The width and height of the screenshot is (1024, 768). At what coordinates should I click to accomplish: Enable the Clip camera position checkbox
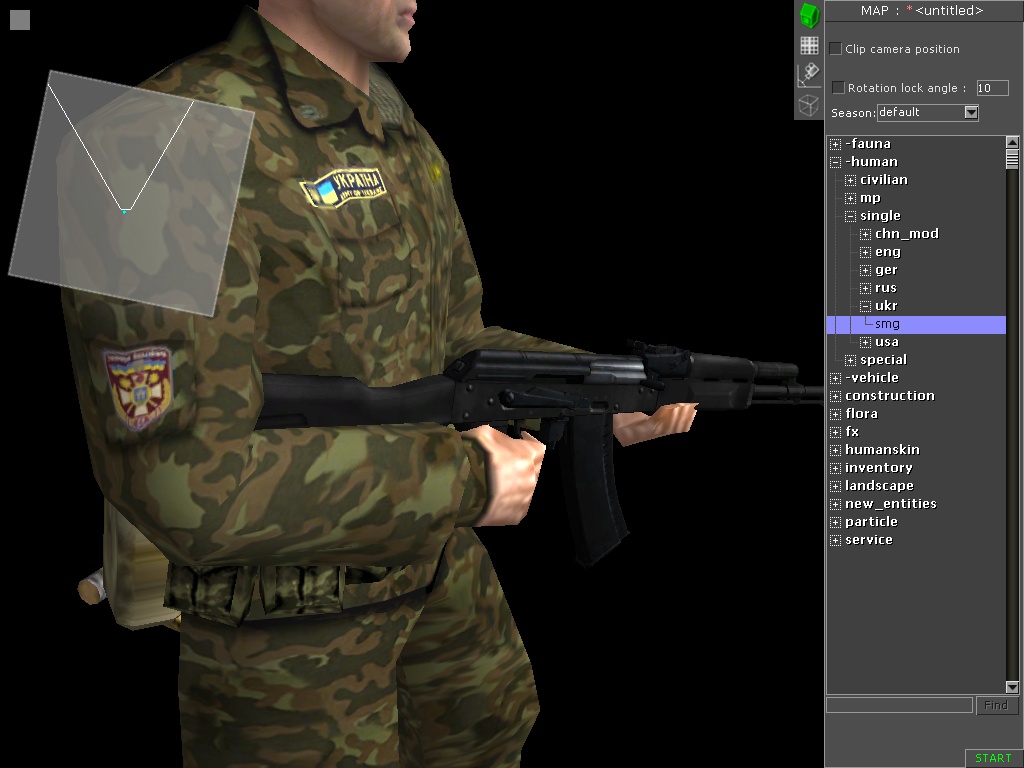(x=835, y=48)
